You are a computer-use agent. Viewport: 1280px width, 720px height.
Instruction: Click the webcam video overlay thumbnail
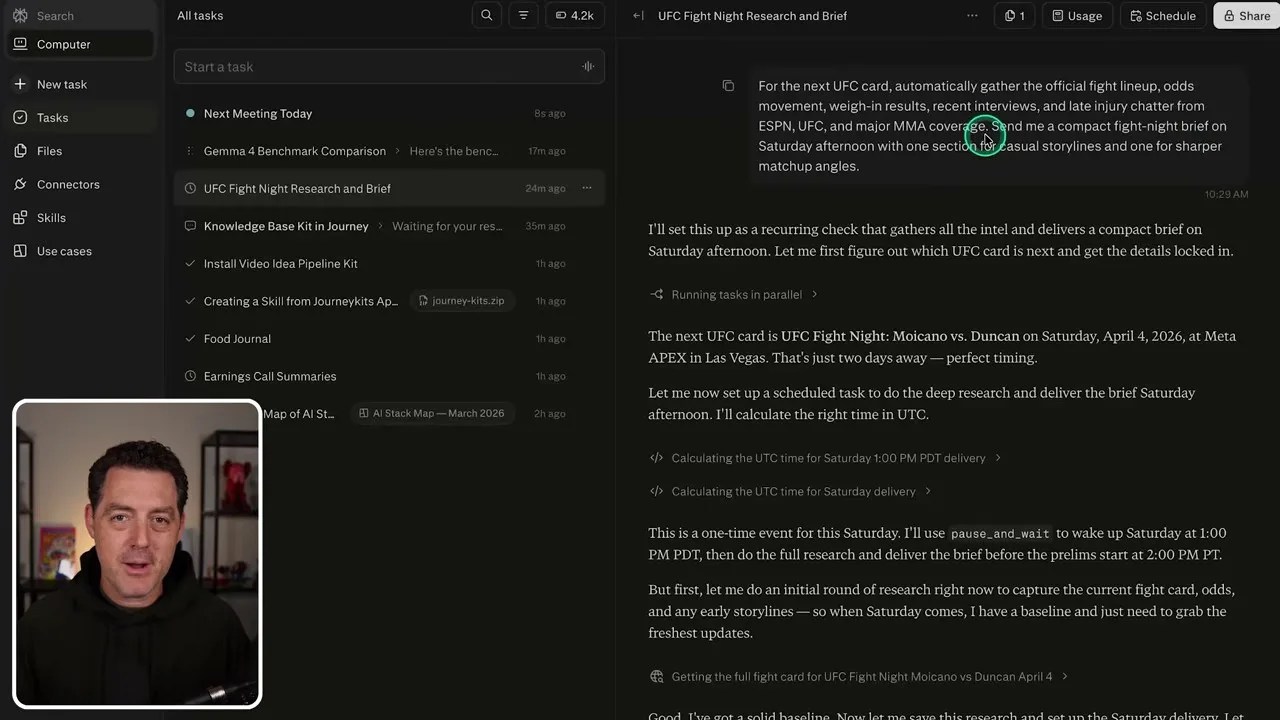[x=137, y=553]
